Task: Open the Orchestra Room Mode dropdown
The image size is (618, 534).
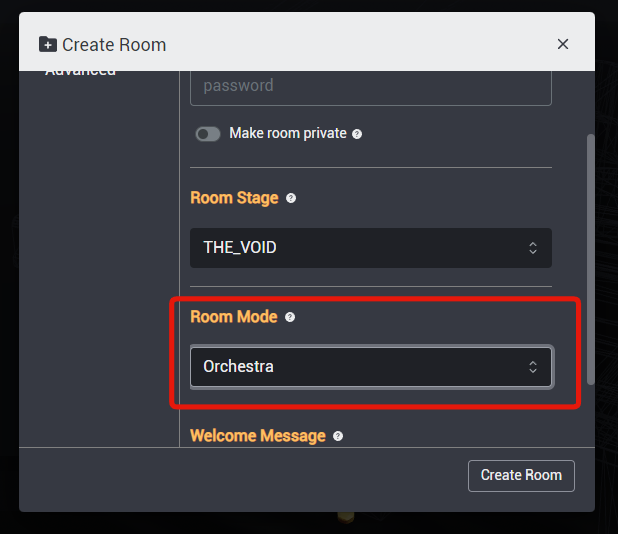Action: pyautogui.click(x=371, y=367)
